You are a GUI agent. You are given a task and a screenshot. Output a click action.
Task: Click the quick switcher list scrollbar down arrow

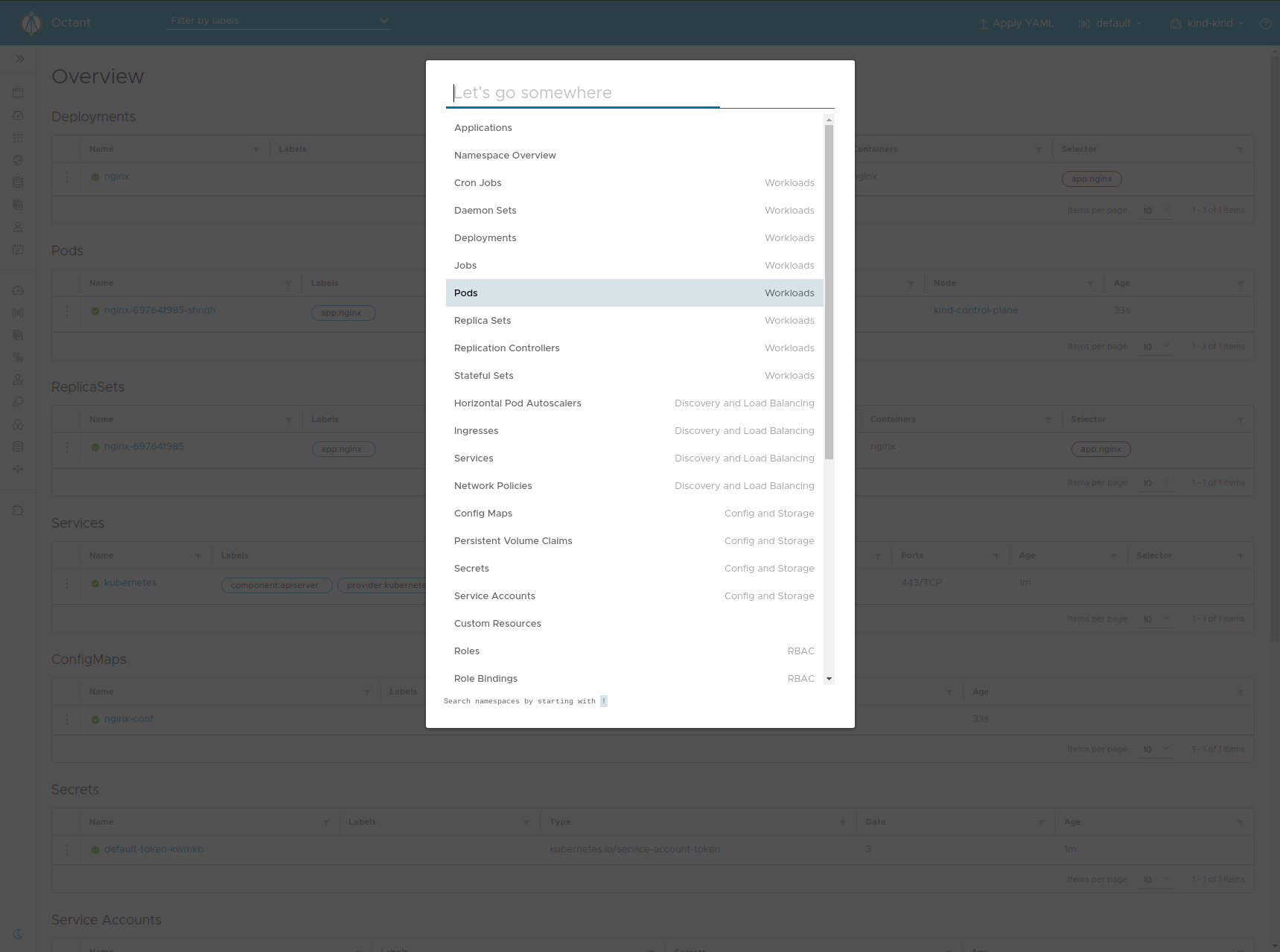[x=829, y=679]
